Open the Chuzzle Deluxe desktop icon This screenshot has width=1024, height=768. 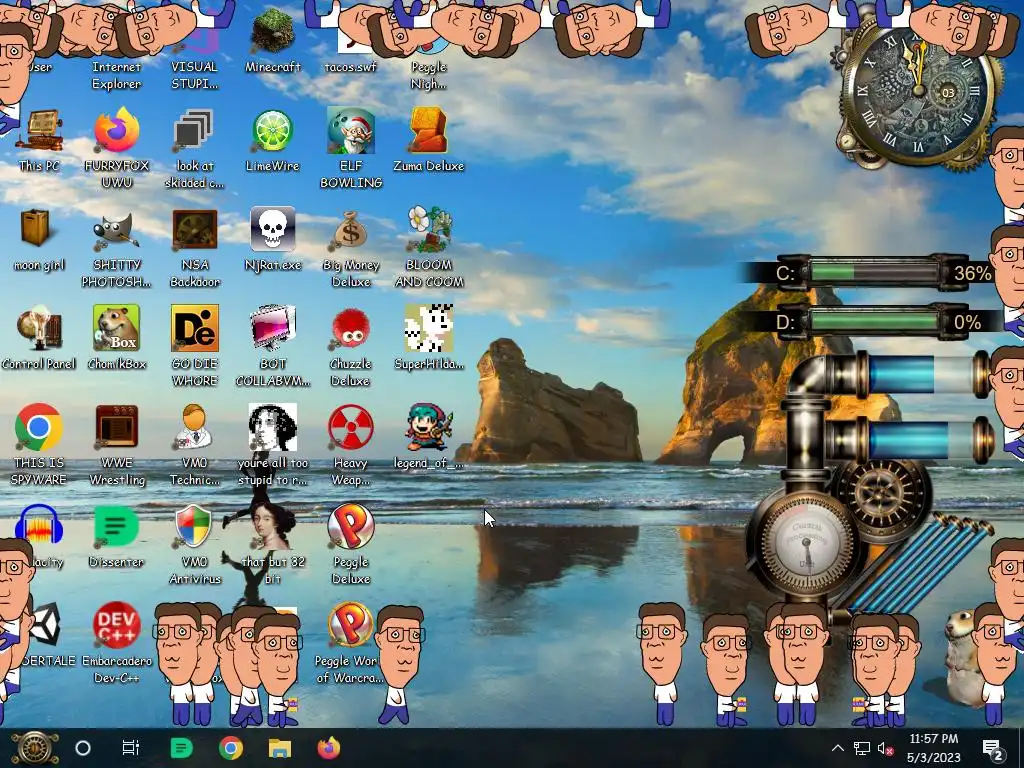351,346
